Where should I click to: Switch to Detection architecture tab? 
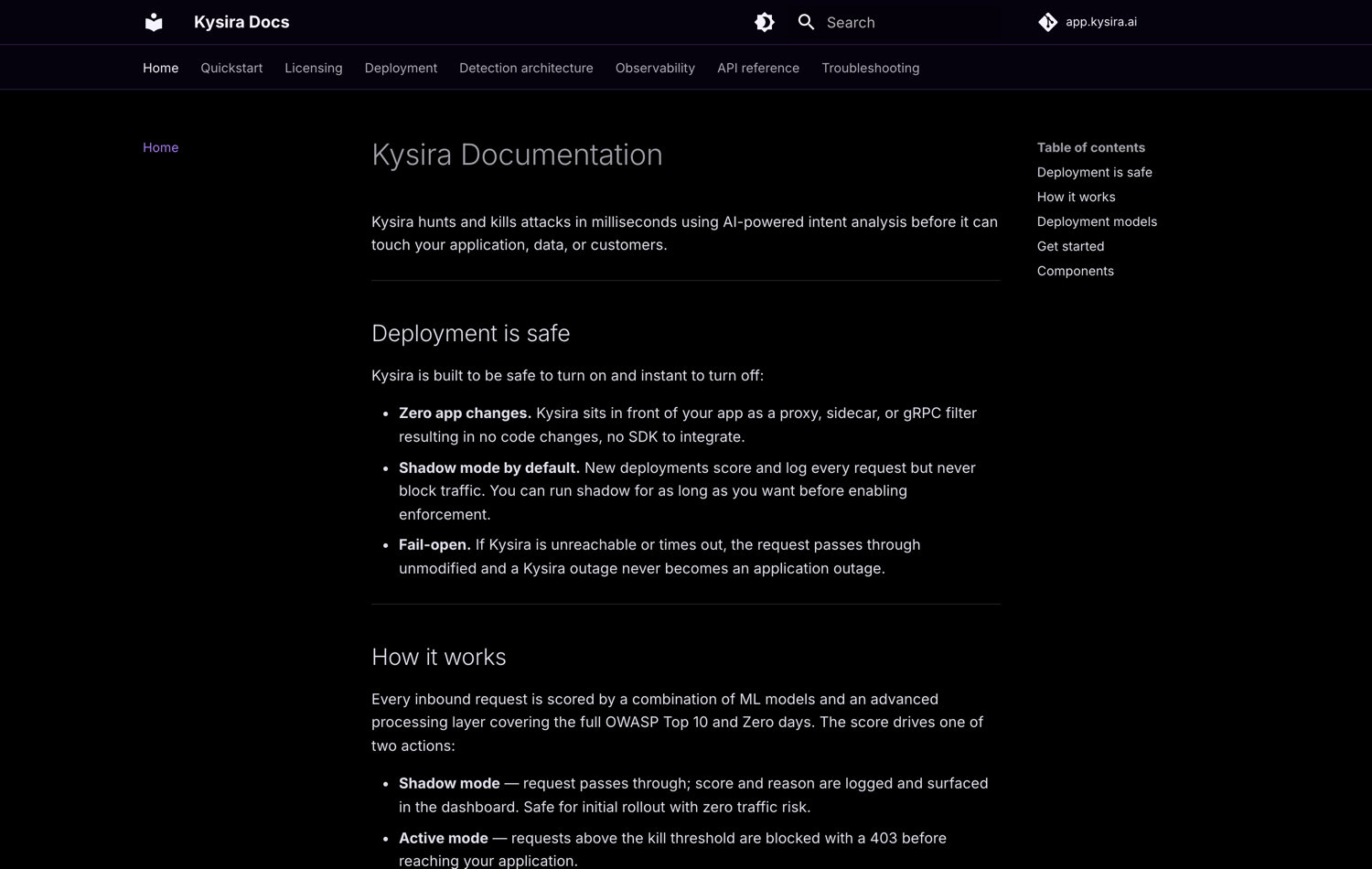526,68
